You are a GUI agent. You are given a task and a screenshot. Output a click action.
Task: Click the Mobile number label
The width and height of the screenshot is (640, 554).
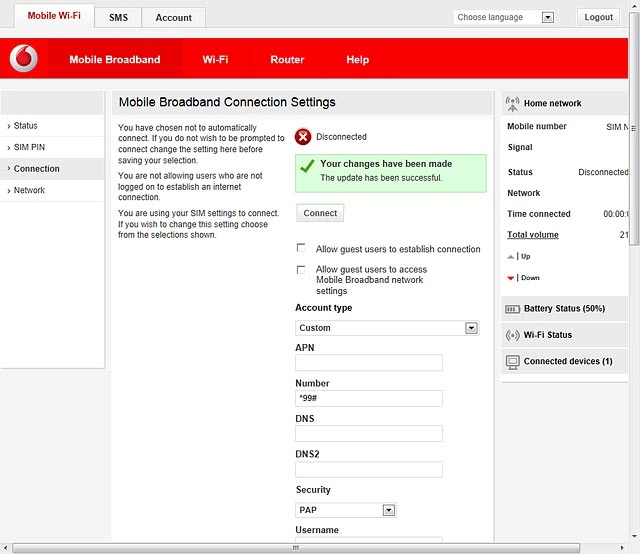click(536, 127)
